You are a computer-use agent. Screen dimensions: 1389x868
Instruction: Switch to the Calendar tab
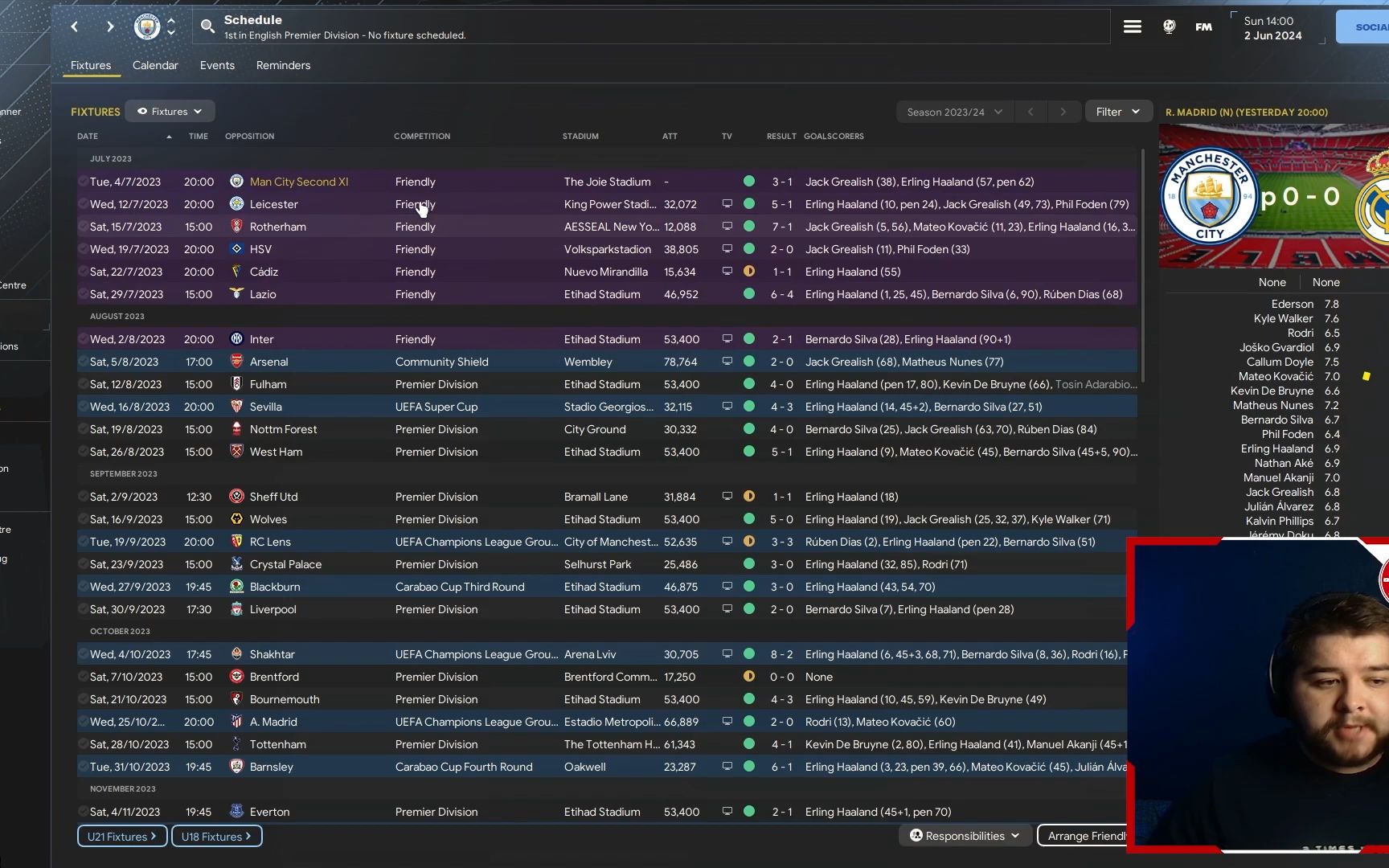point(155,65)
